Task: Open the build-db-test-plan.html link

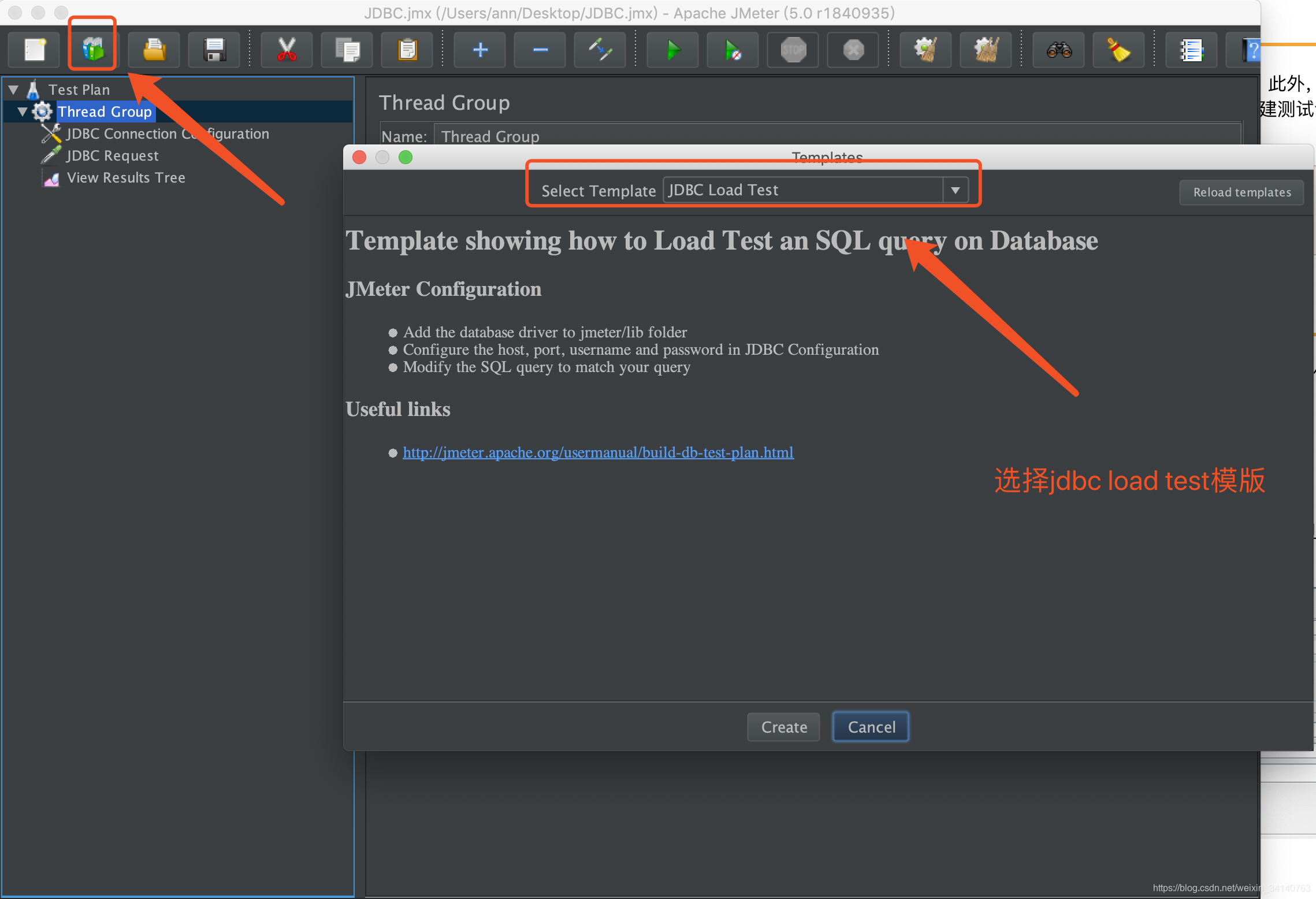Action: coord(598,452)
